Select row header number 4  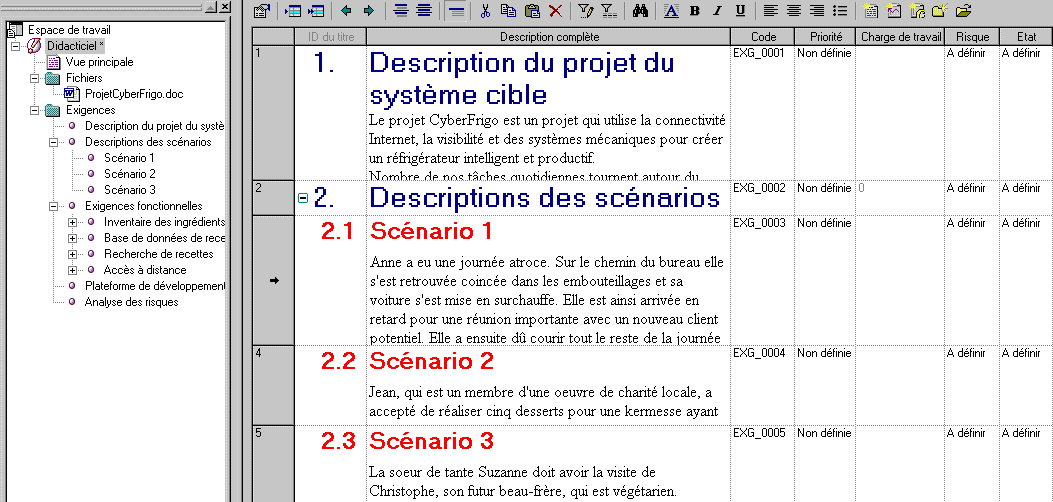pos(273,385)
